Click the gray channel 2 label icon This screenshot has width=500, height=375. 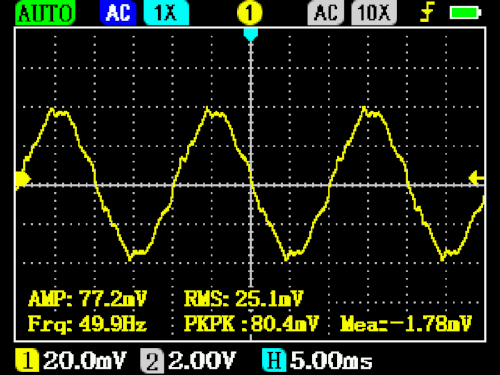pos(152,361)
